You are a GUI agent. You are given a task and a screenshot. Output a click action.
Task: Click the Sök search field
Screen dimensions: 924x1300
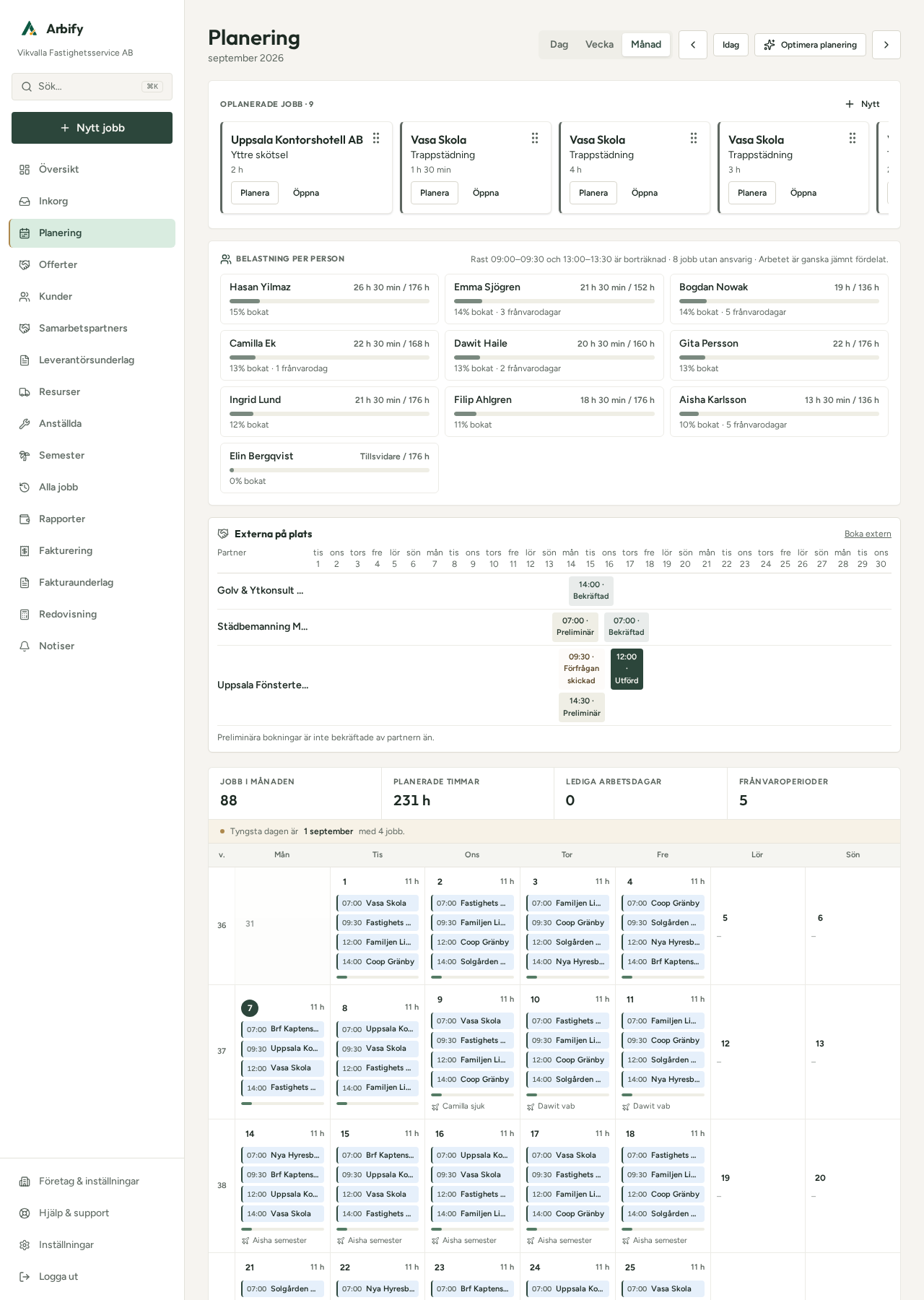[x=92, y=87]
